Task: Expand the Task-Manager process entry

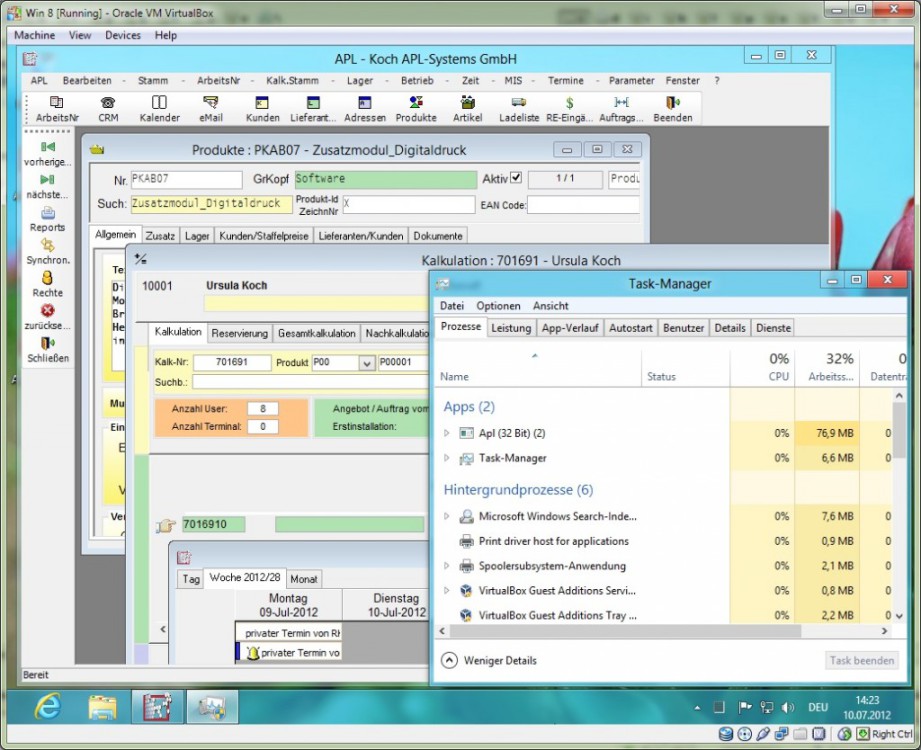Action: (x=446, y=458)
